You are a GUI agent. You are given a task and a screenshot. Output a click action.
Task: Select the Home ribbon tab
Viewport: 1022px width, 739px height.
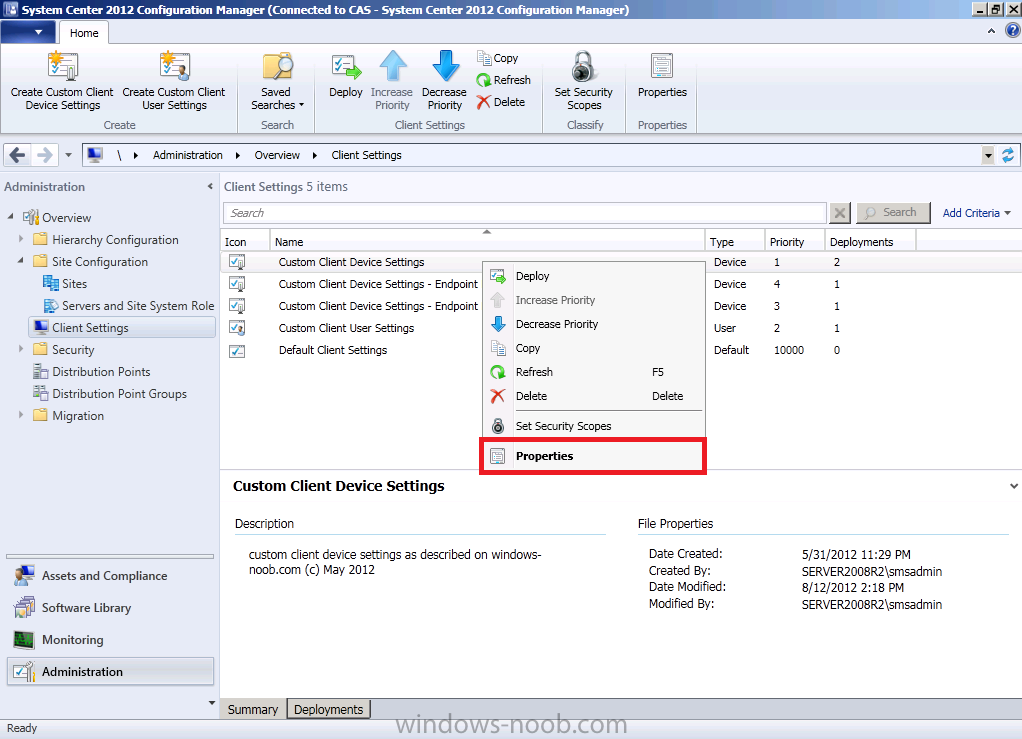point(84,33)
